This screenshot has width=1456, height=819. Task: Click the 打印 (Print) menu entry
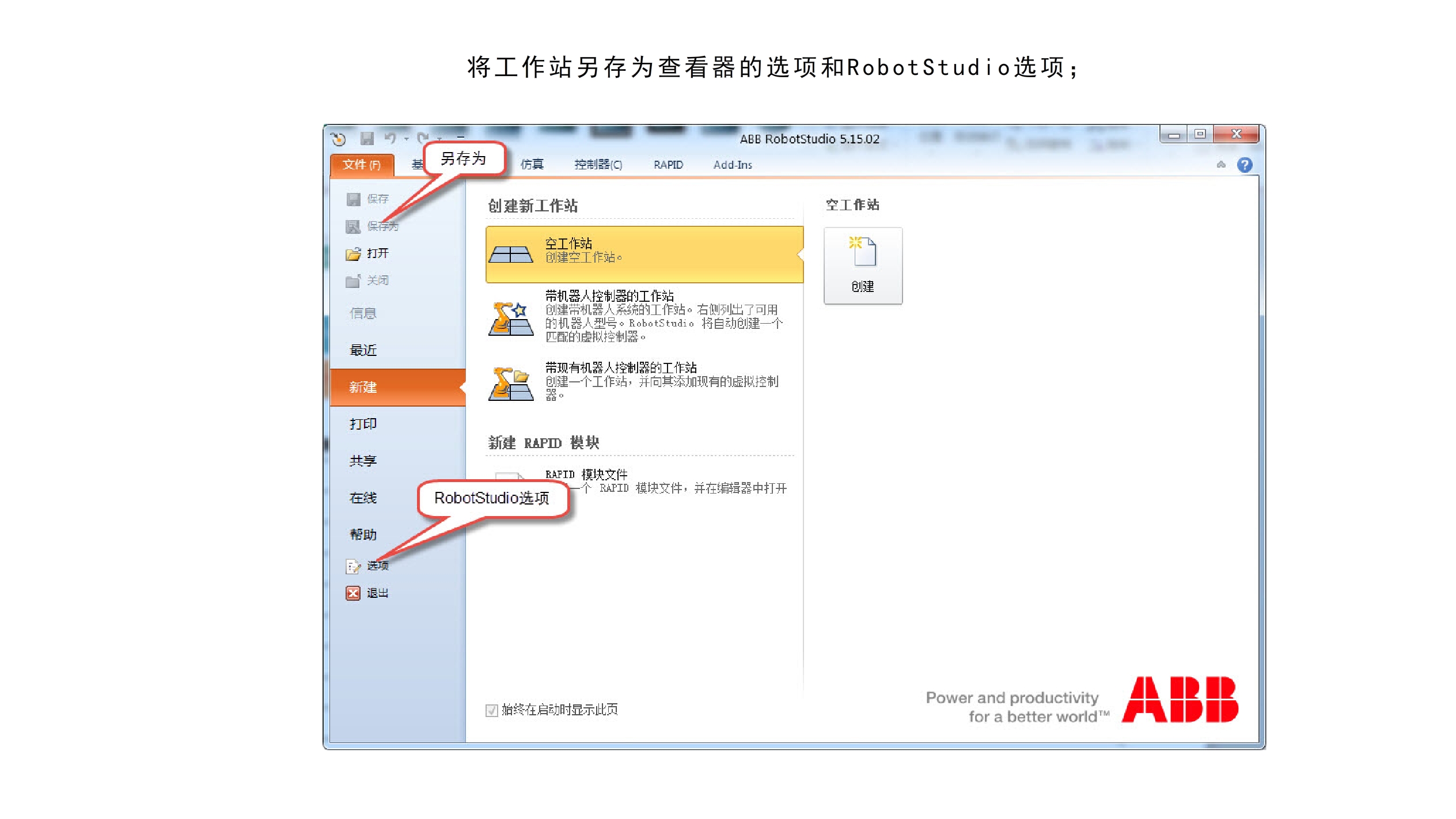(363, 424)
